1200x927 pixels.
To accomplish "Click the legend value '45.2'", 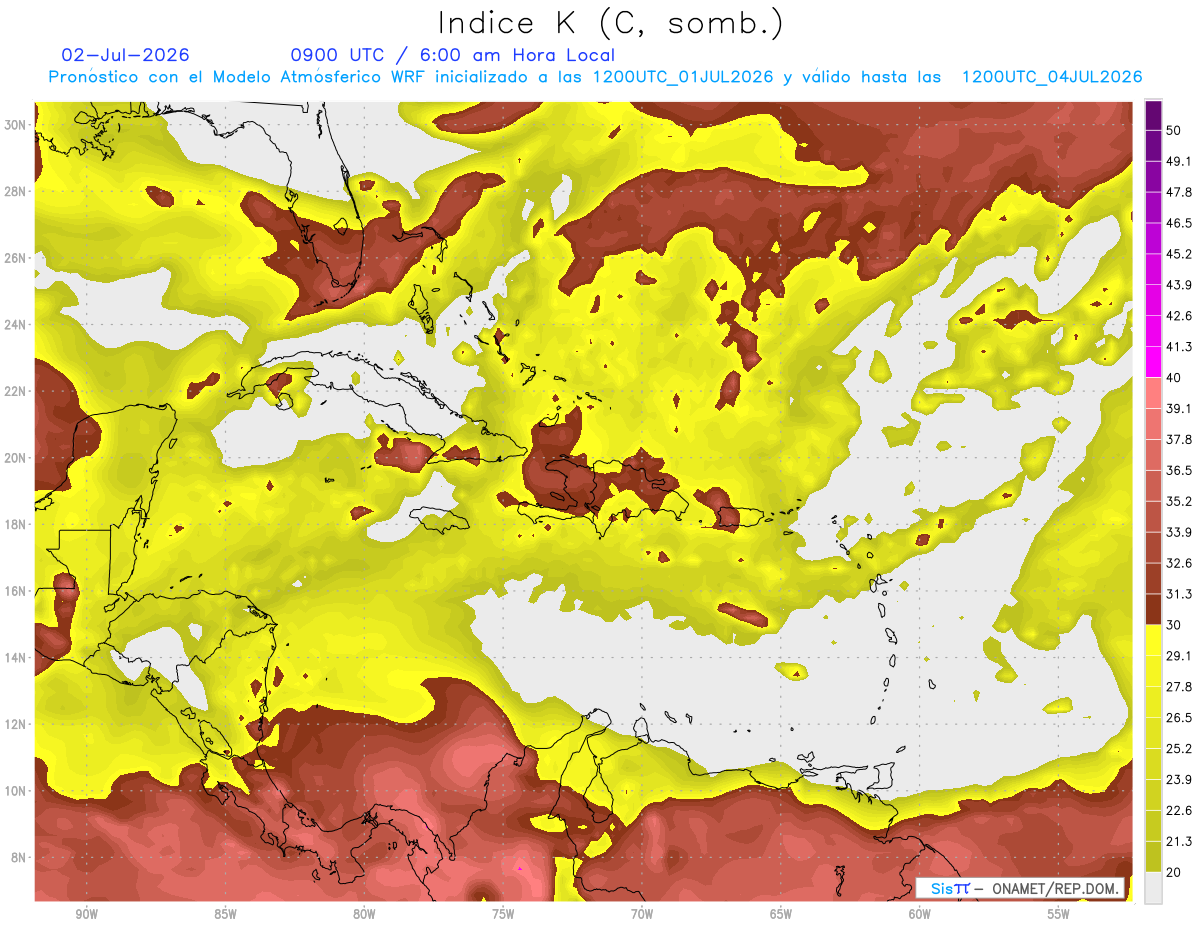I will 1179,254.
